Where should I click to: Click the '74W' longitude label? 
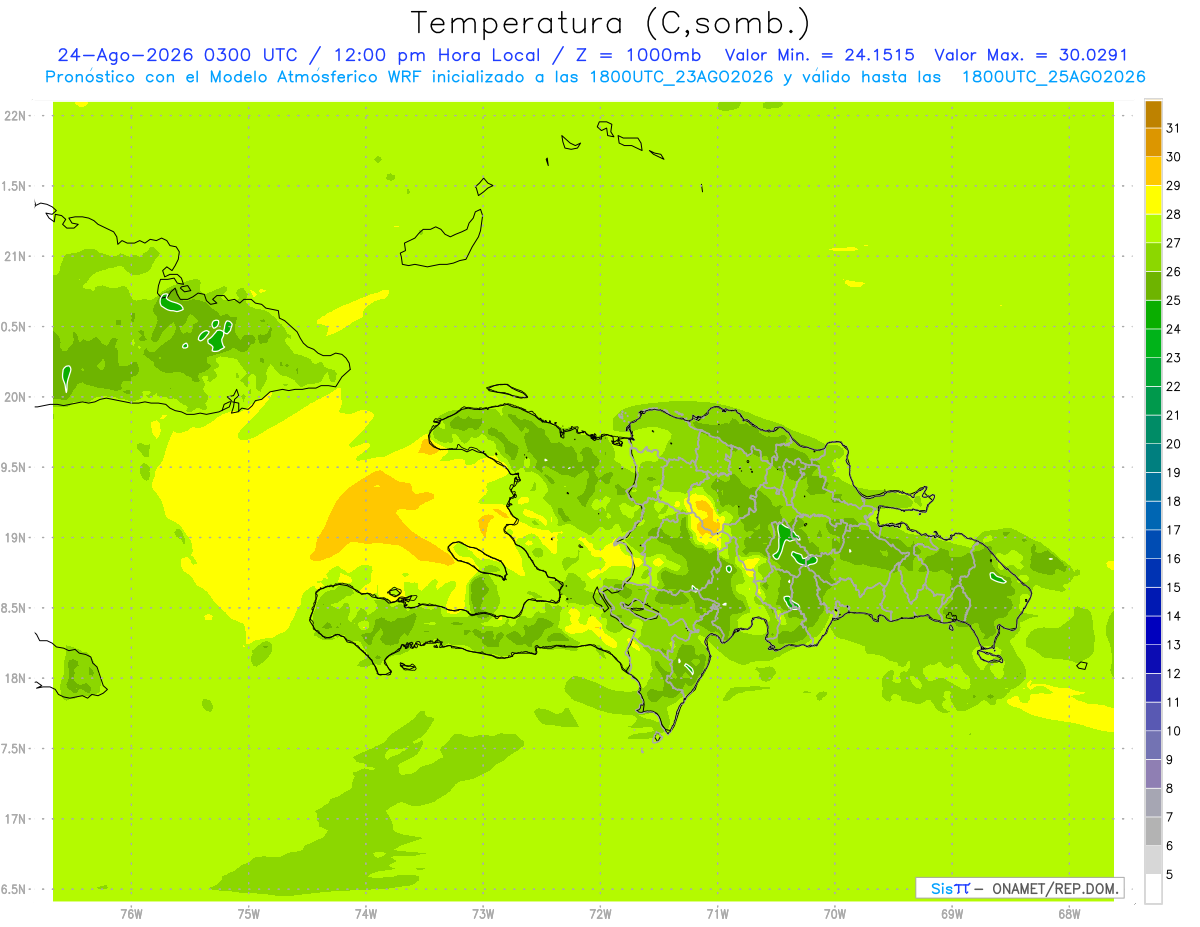pos(366,914)
